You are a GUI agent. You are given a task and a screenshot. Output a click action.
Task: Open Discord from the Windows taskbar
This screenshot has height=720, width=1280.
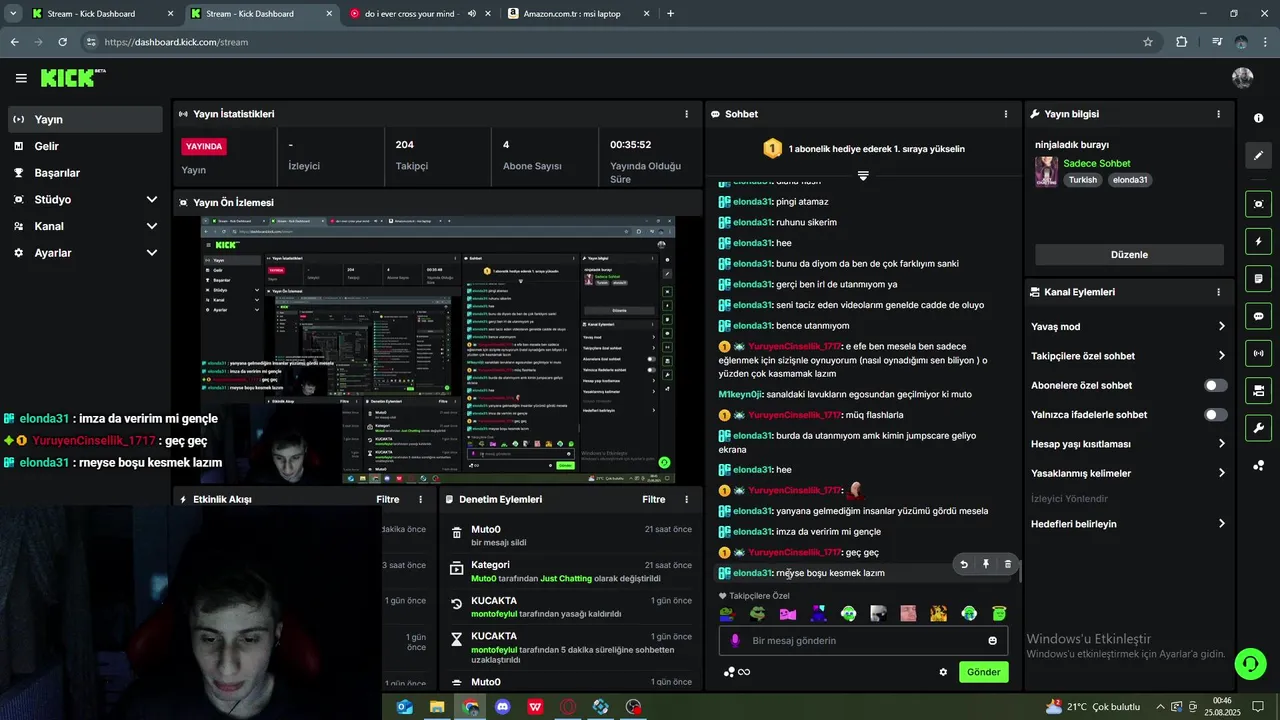pyautogui.click(x=503, y=707)
